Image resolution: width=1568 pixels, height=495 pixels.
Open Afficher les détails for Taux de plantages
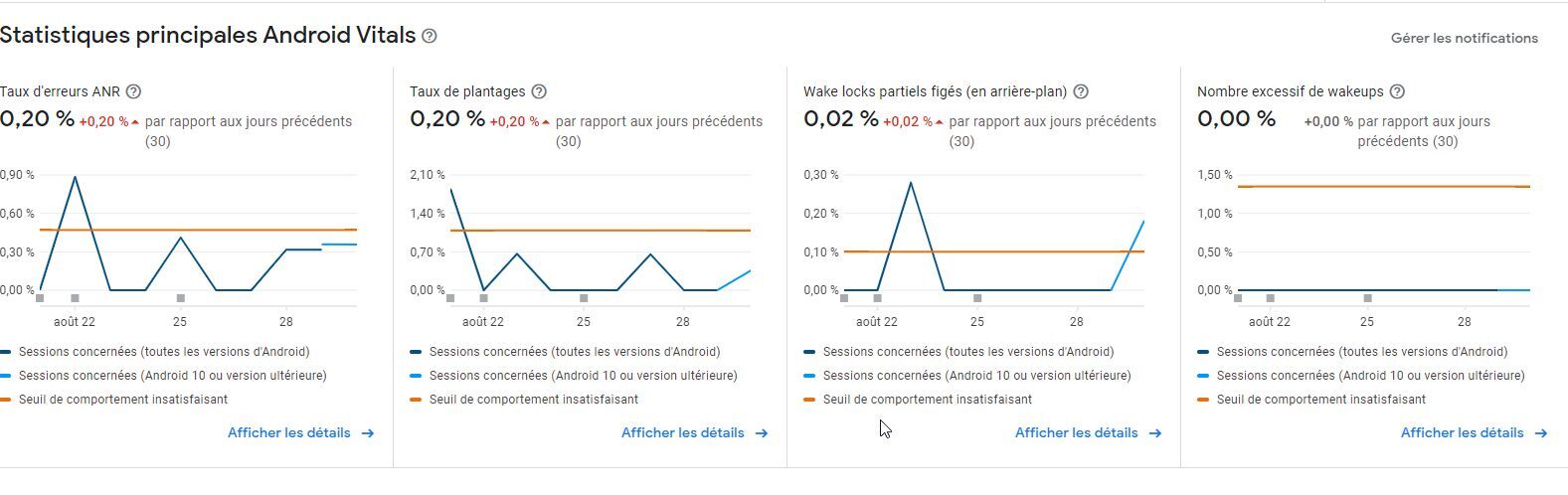pyautogui.click(x=682, y=433)
